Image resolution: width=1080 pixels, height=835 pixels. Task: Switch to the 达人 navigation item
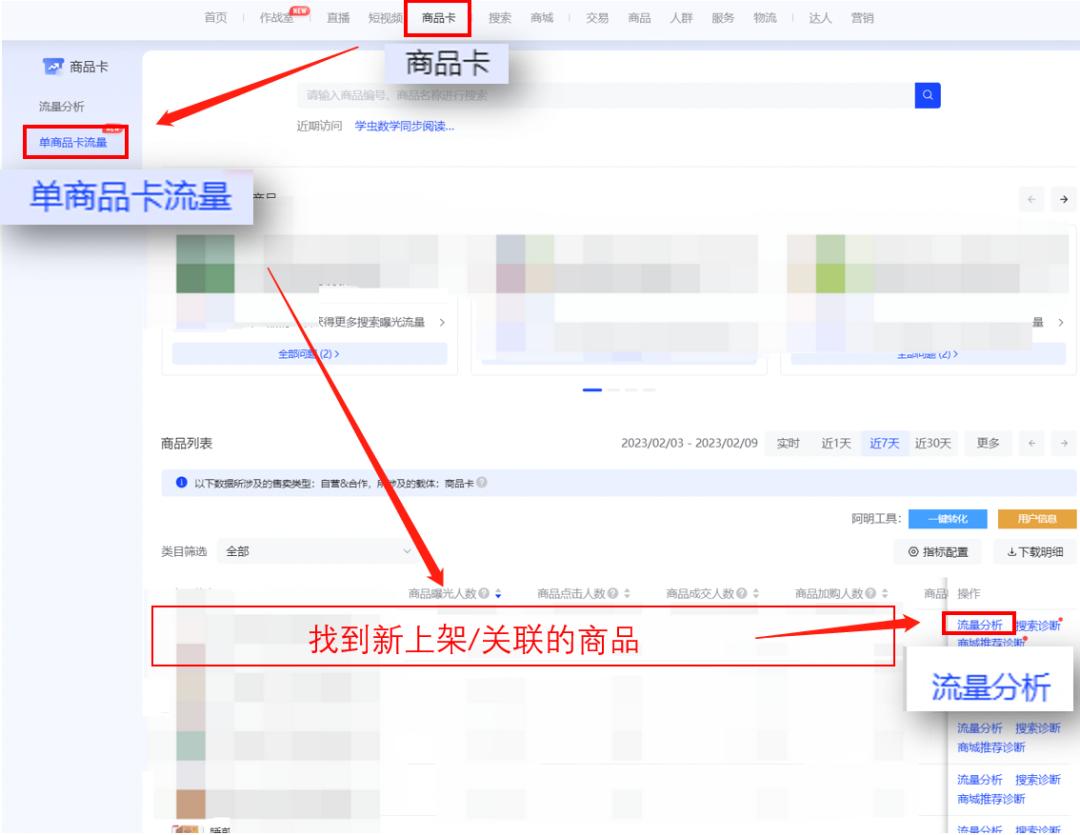(x=822, y=16)
